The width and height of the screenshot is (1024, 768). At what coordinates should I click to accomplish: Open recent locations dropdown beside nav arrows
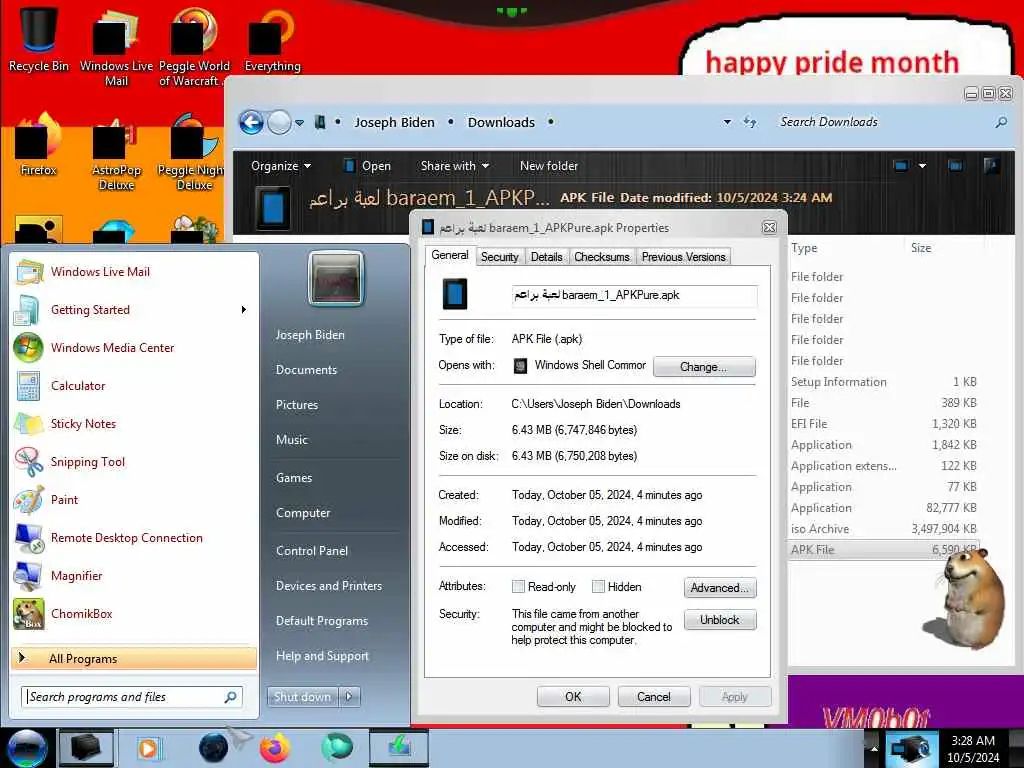(299, 123)
